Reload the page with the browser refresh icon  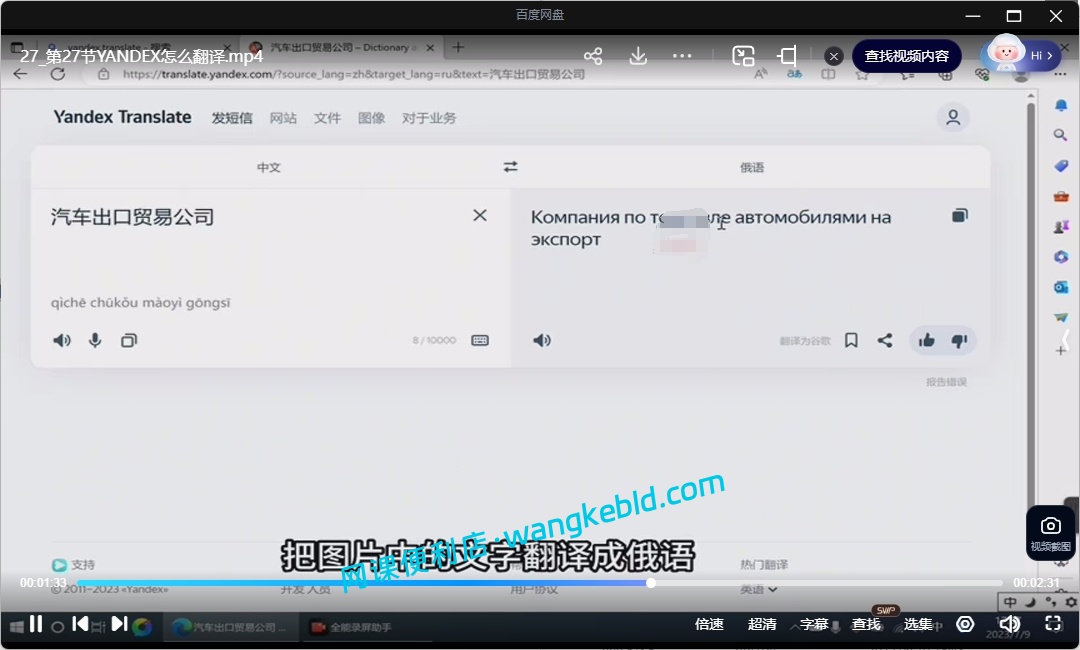tap(58, 74)
